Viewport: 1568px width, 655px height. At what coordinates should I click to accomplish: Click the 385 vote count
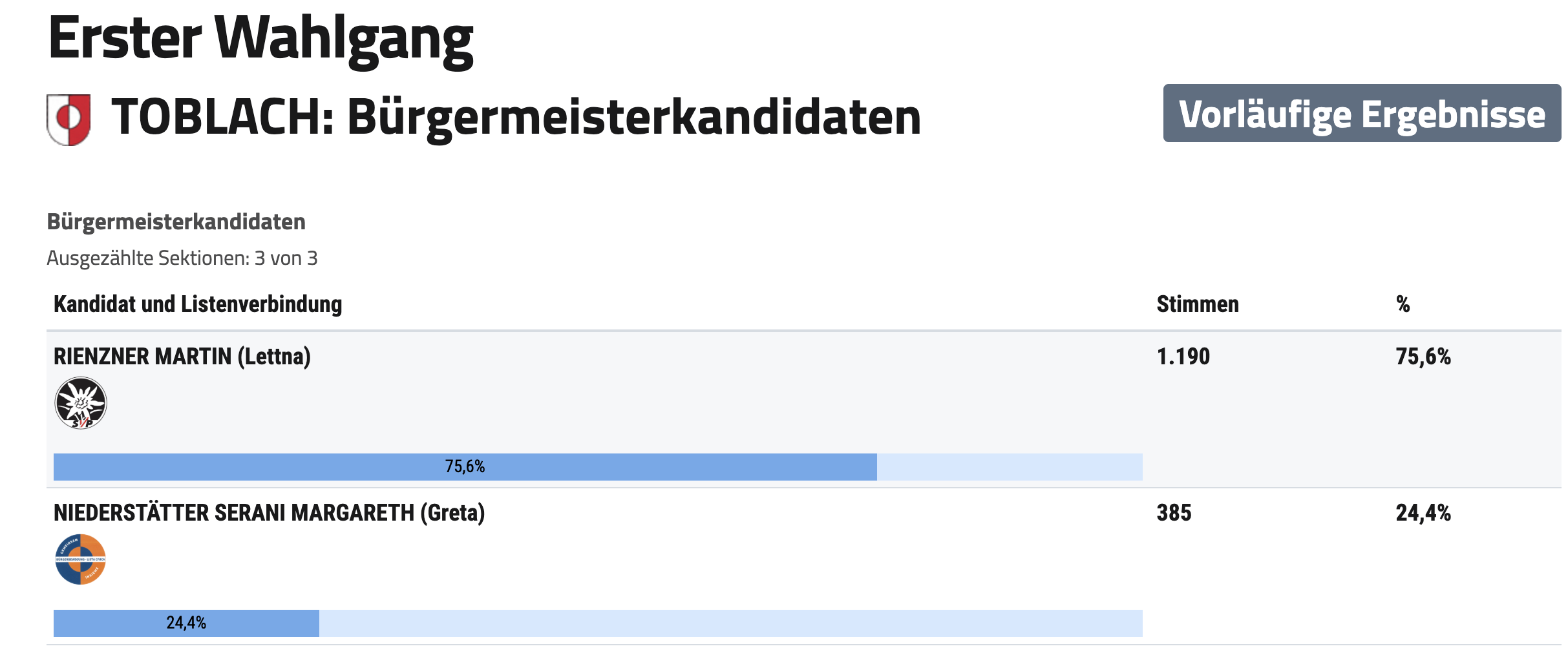click(1174, 513)
